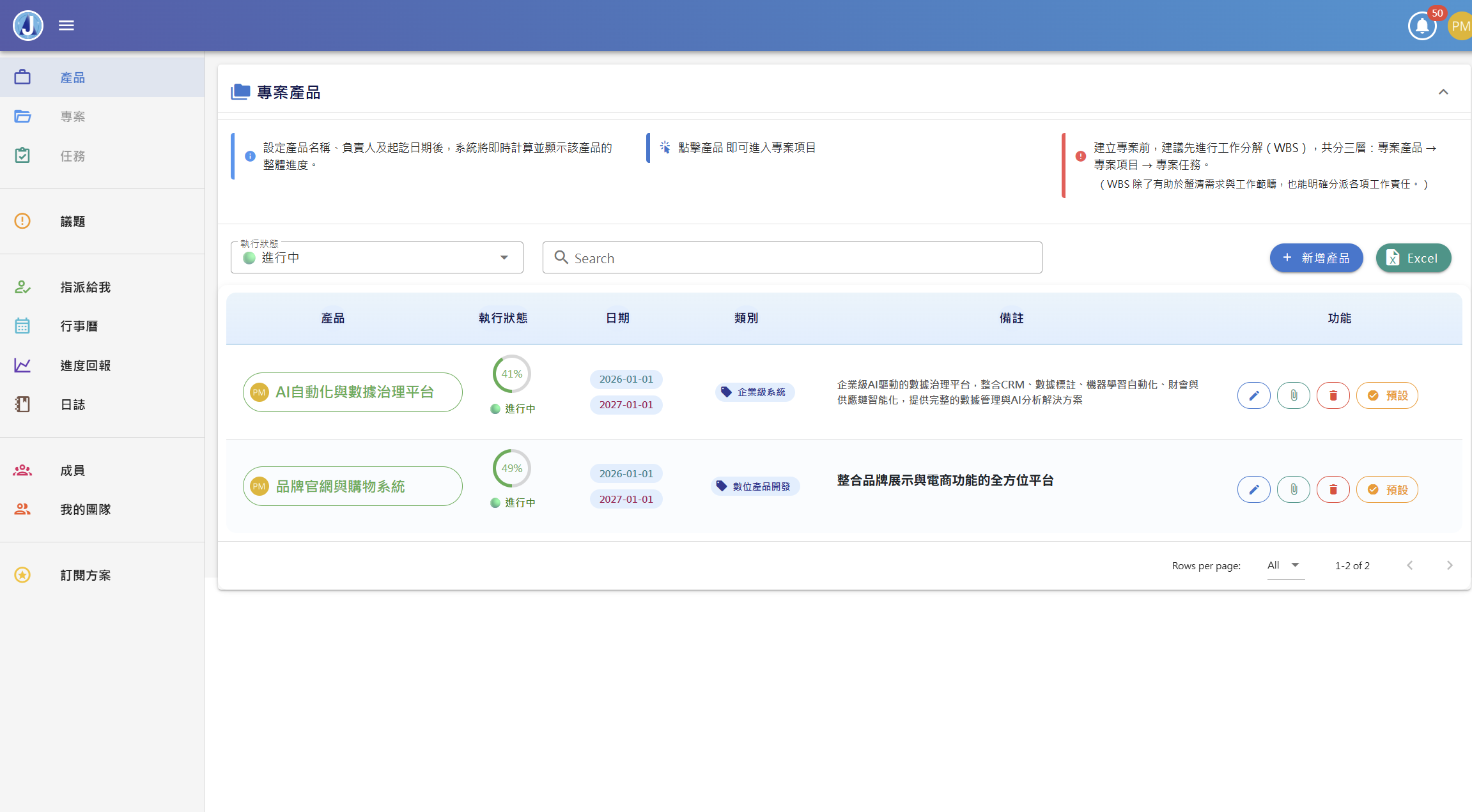Open 專案 in the sidebar

click(72, 116)
